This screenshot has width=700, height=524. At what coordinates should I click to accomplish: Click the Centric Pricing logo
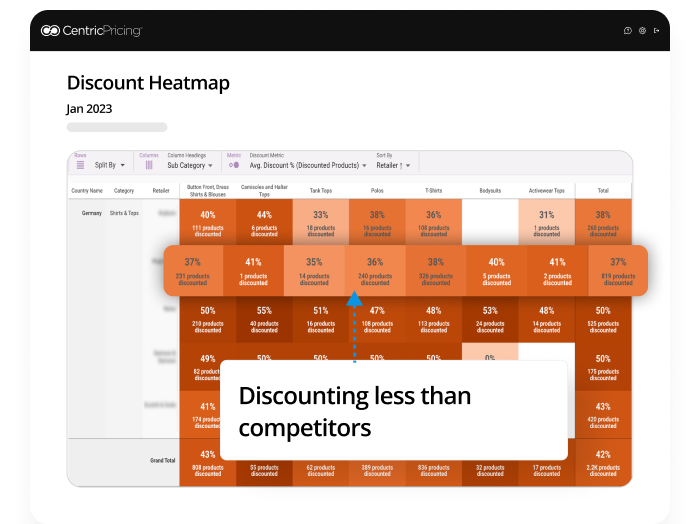[91, 30]
